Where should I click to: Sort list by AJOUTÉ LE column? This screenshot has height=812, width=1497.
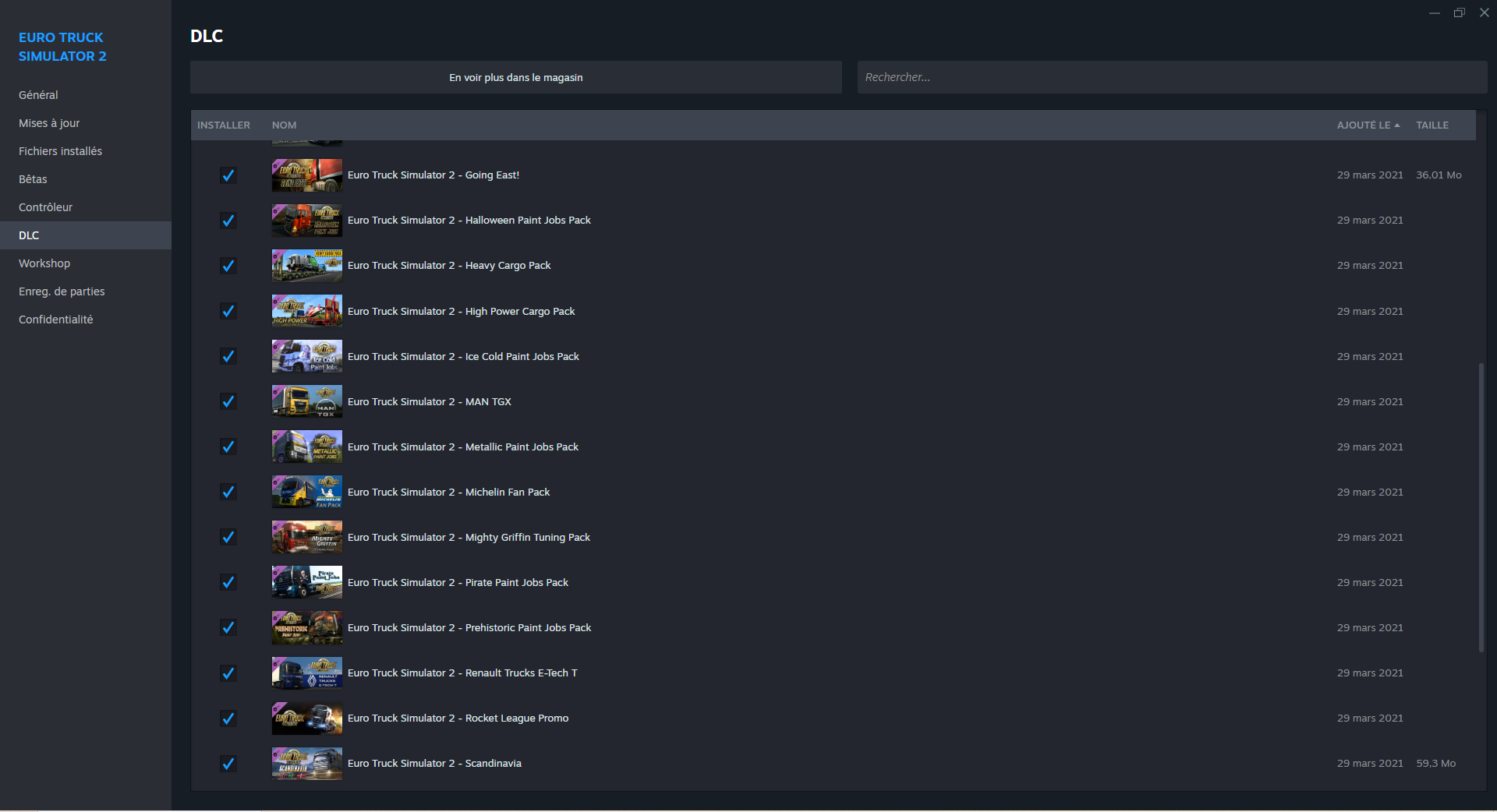click(x=1368, y=125)
